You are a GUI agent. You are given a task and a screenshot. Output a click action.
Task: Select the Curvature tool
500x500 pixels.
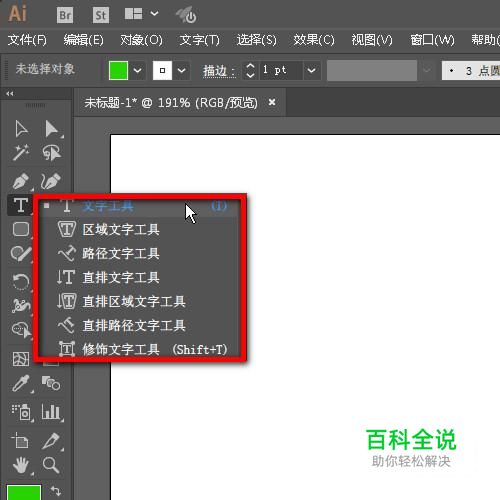coord(51,181)
